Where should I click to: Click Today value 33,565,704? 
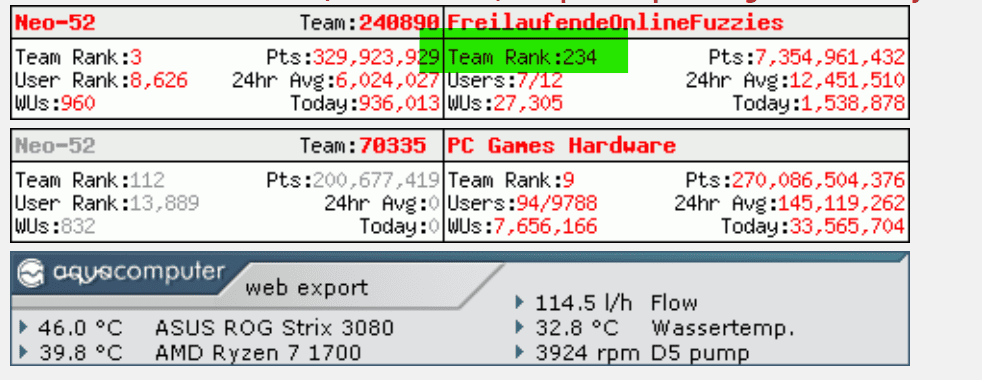click(x=847, y=225)
